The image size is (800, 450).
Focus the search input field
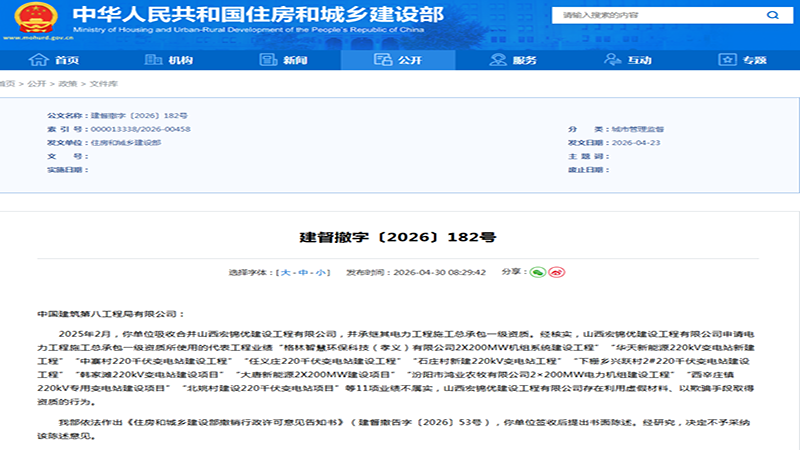[658, 15]
